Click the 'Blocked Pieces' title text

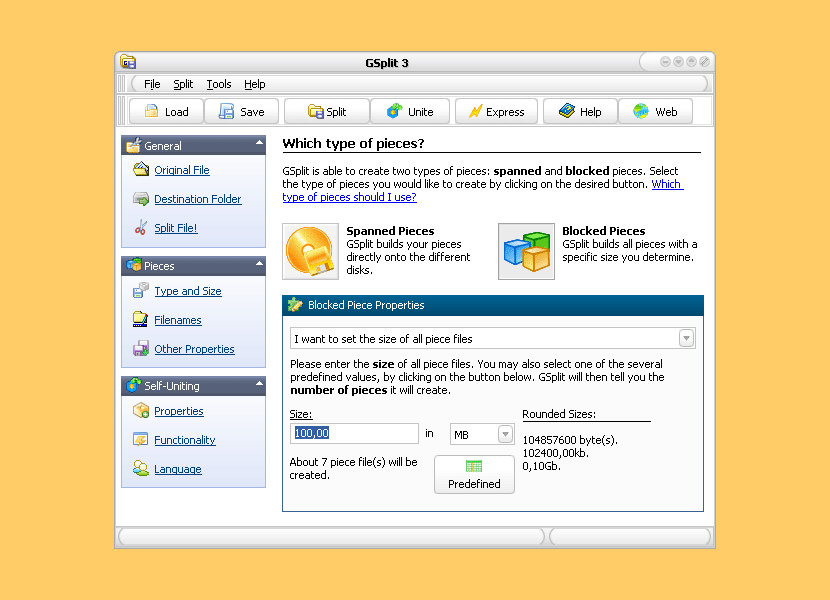[x=603, y=231]
